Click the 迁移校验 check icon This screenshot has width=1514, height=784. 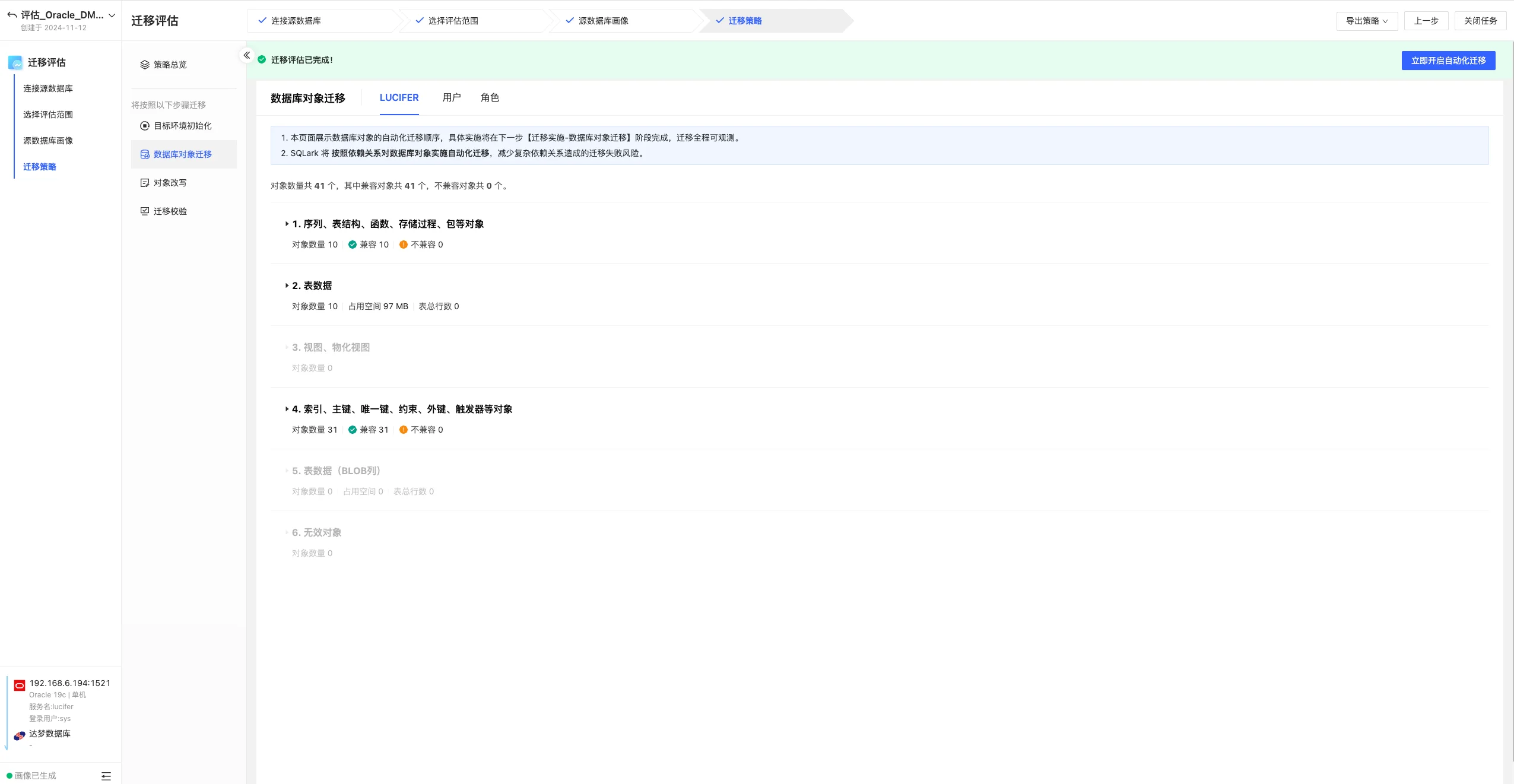point(144,211)
